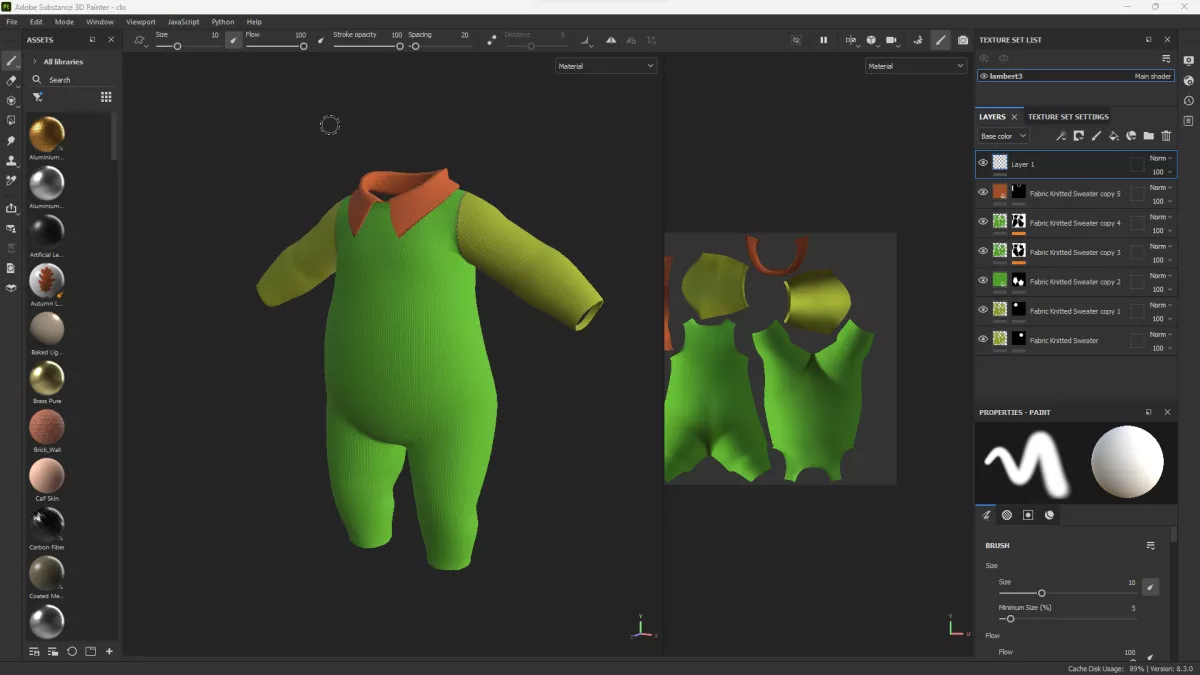The width and height of the screenshot is (1200, 675).
Task: Take a viewport screenshot with camera icon
Action: click(963, 40)
